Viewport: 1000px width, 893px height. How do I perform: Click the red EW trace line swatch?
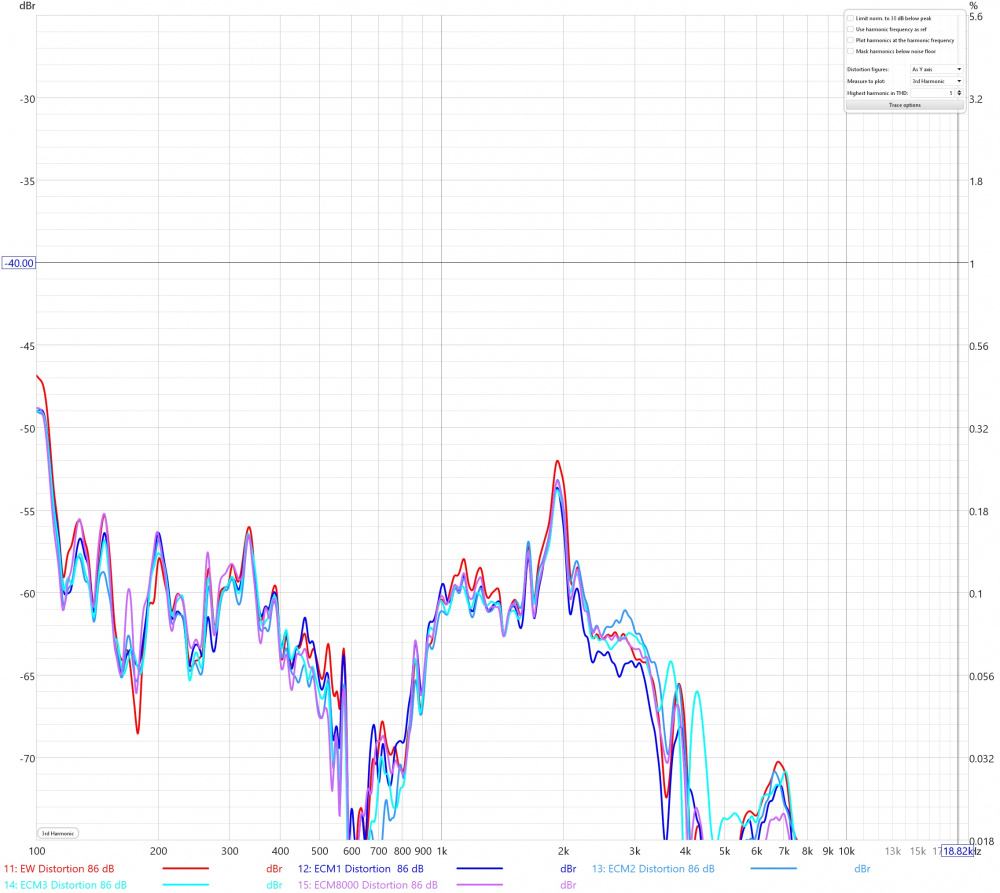(185, 868)
